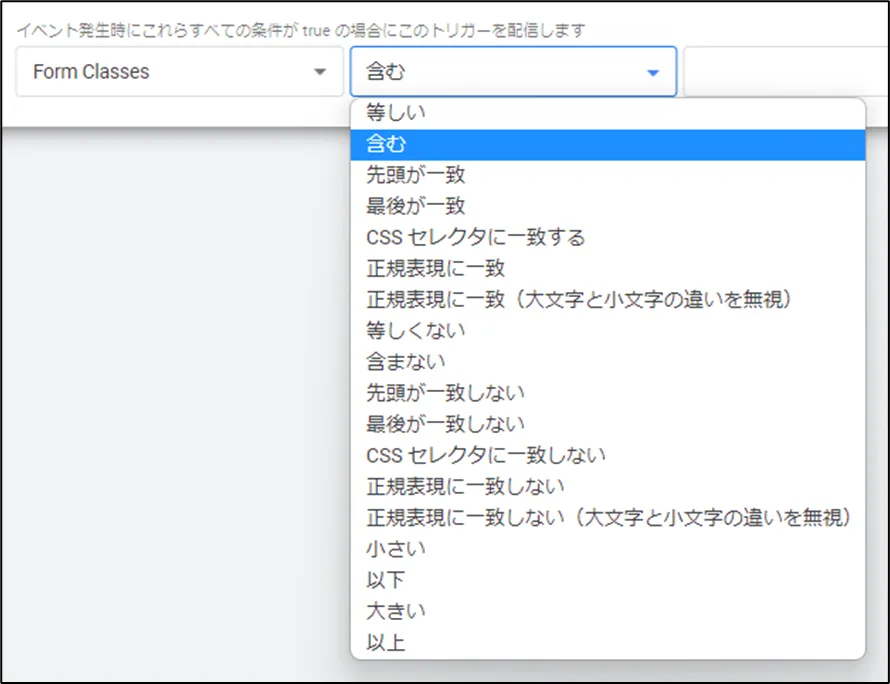Screen dimensions: 890x684
Task: Select 以下 comparison operator
Action: pos(386,580)
